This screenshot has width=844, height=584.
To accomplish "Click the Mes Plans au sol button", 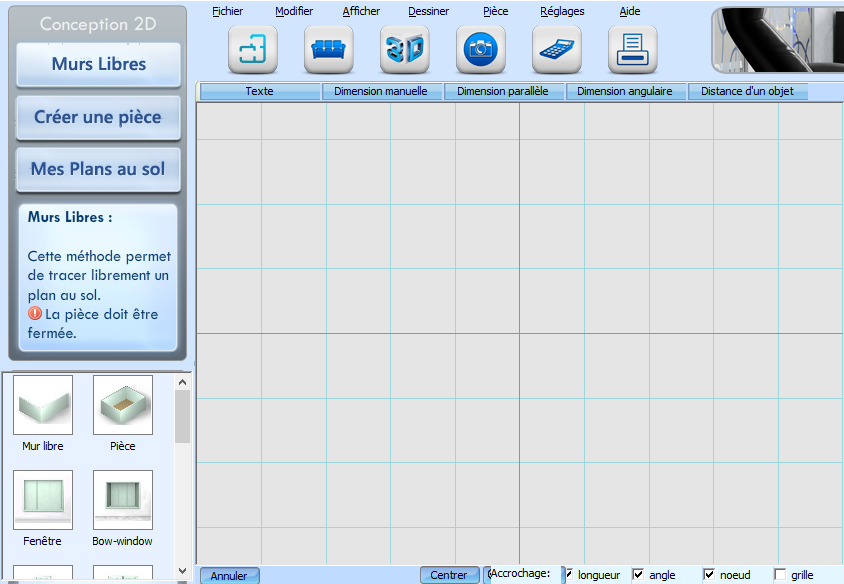I will coord(99,169).
